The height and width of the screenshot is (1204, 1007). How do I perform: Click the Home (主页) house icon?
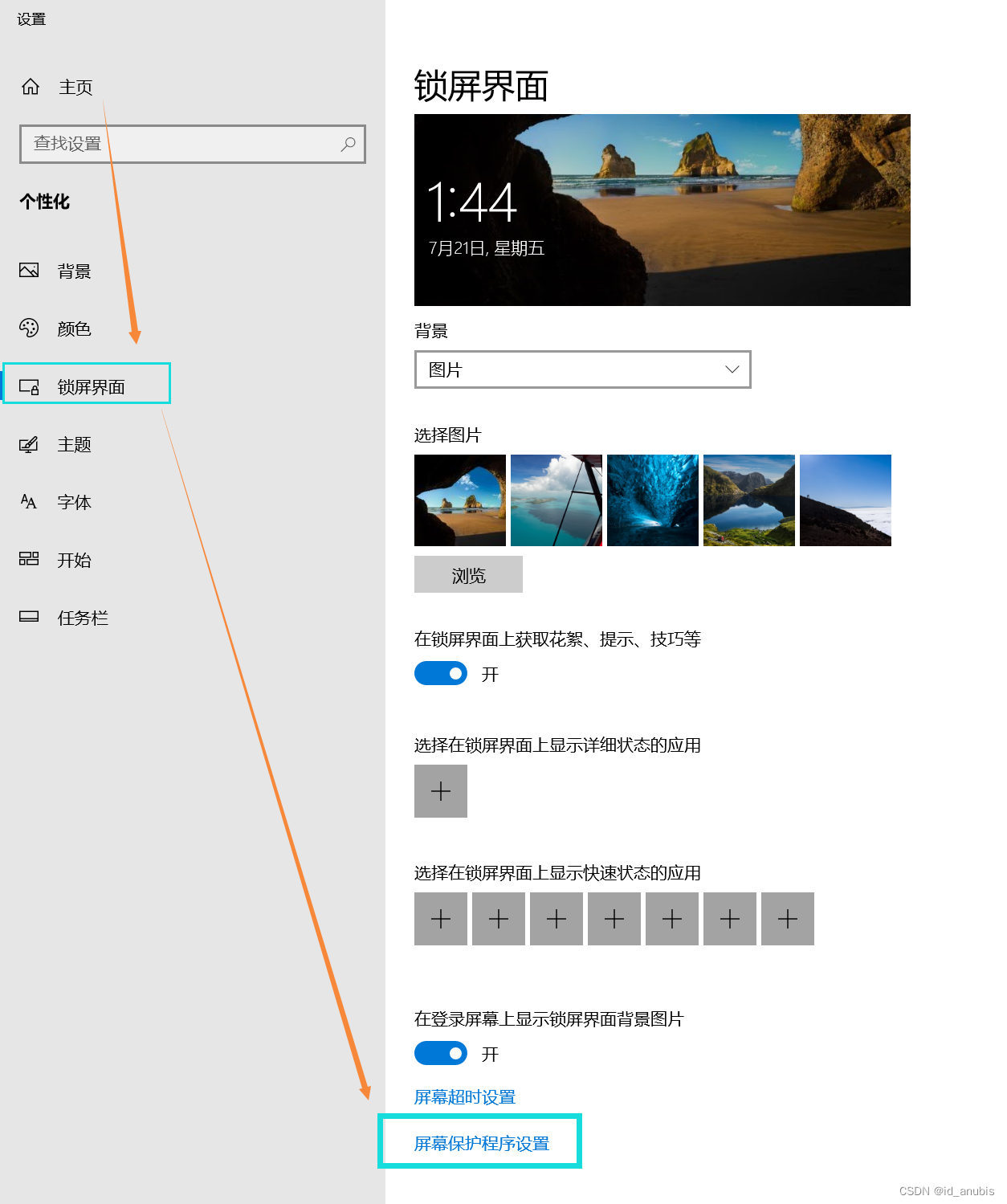click(31, 87)
